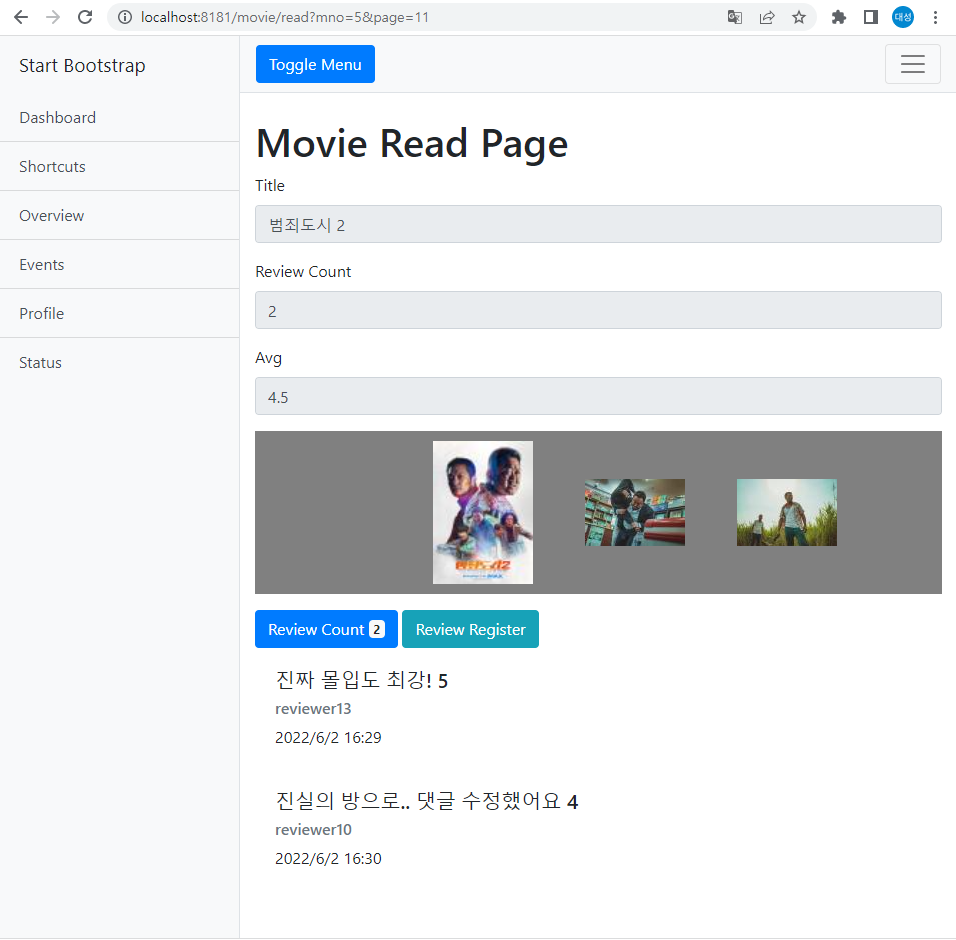Open the Chrome three-dot menu icon

pos(935,17)
